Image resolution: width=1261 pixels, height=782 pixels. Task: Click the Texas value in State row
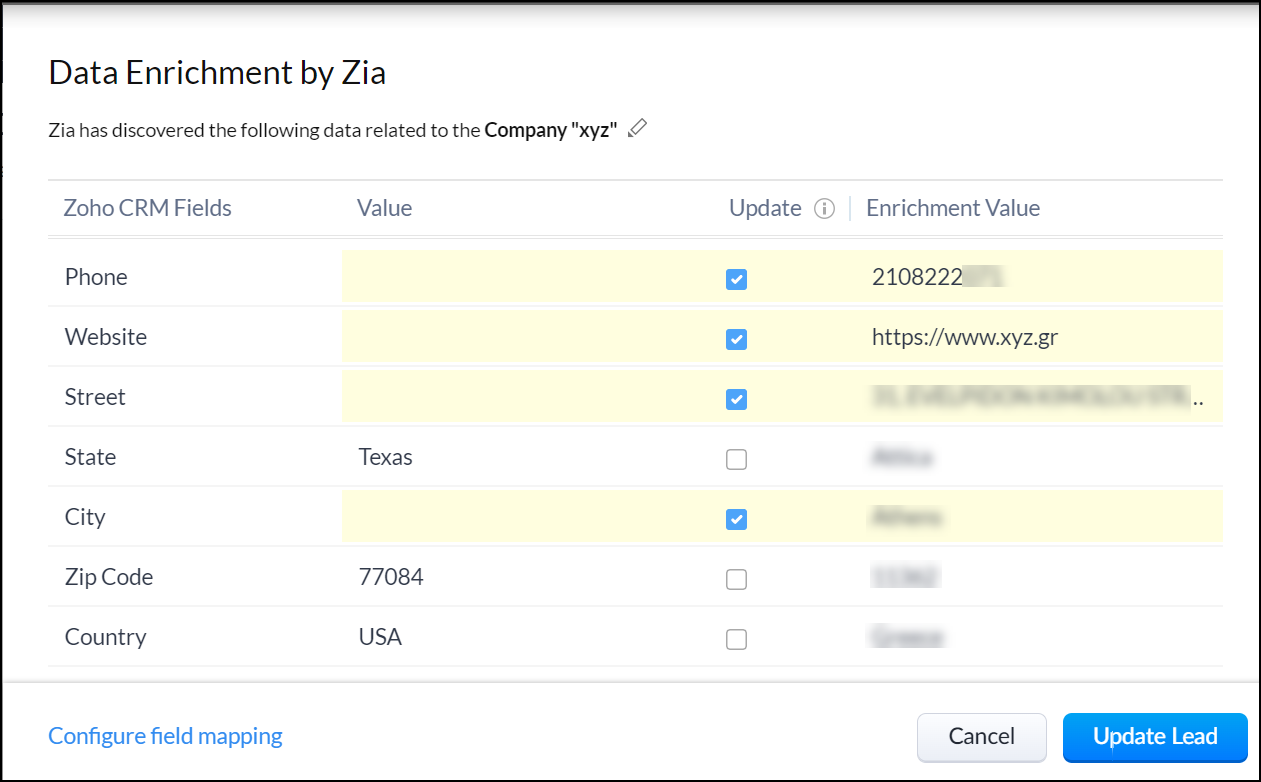[x=385, y=457]
